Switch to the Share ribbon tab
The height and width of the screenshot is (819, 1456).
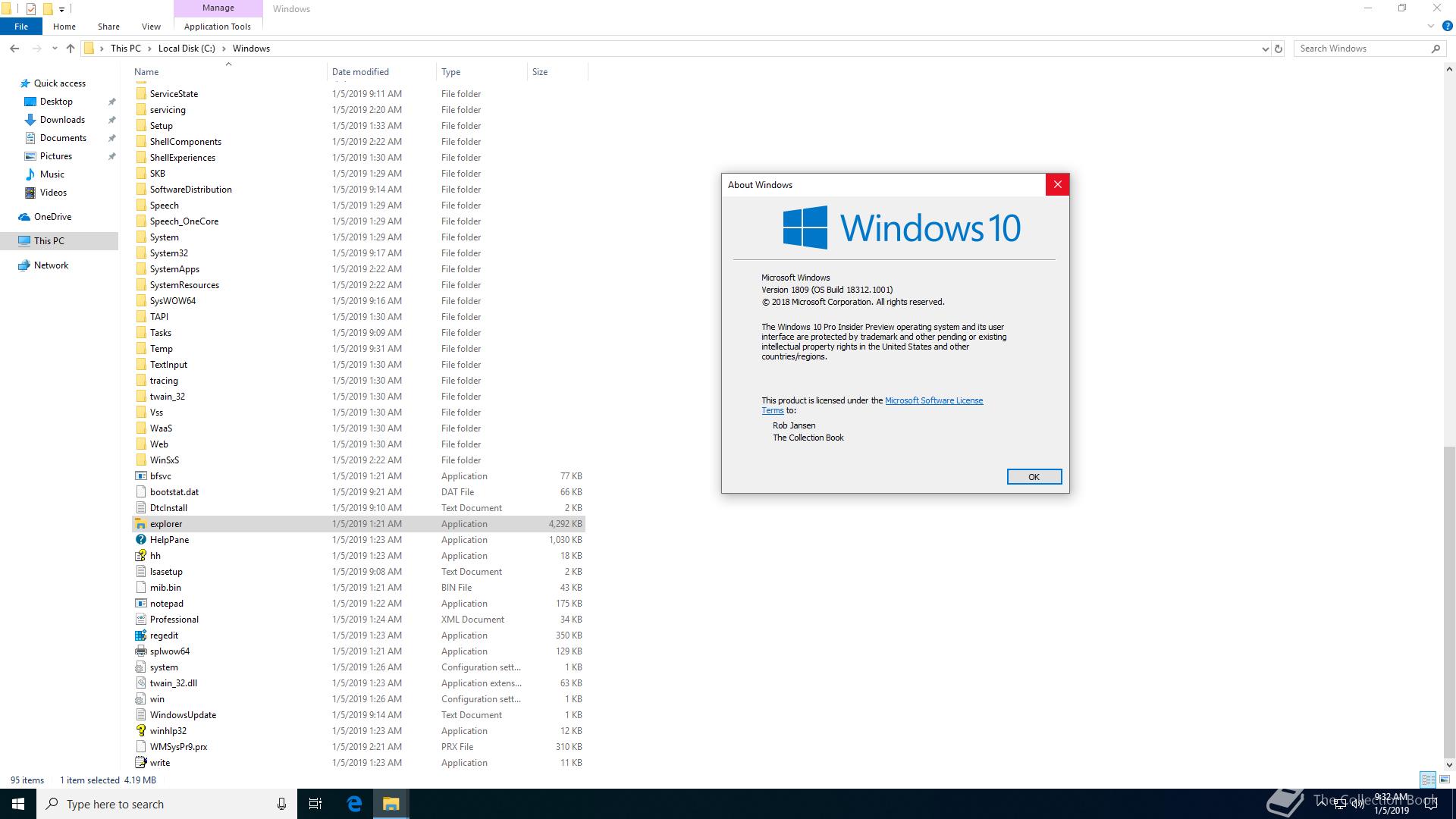108,27
